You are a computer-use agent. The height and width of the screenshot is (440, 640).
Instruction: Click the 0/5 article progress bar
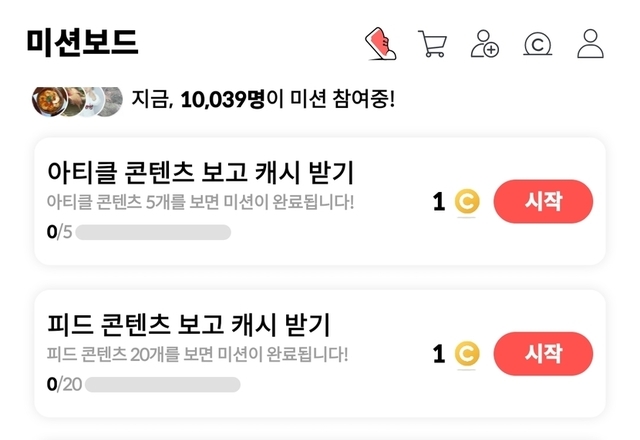pyautogui.click(x=153, y=233)
